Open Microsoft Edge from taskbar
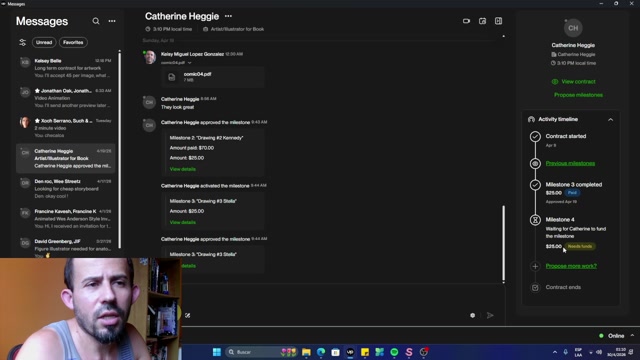 tap(321, 352)
